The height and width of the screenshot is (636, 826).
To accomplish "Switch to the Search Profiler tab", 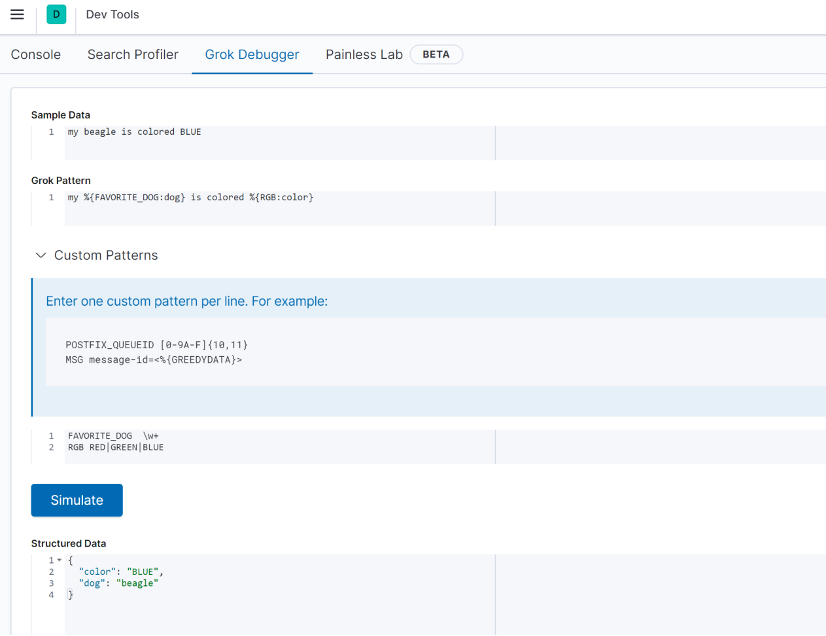I will (133, 54).
